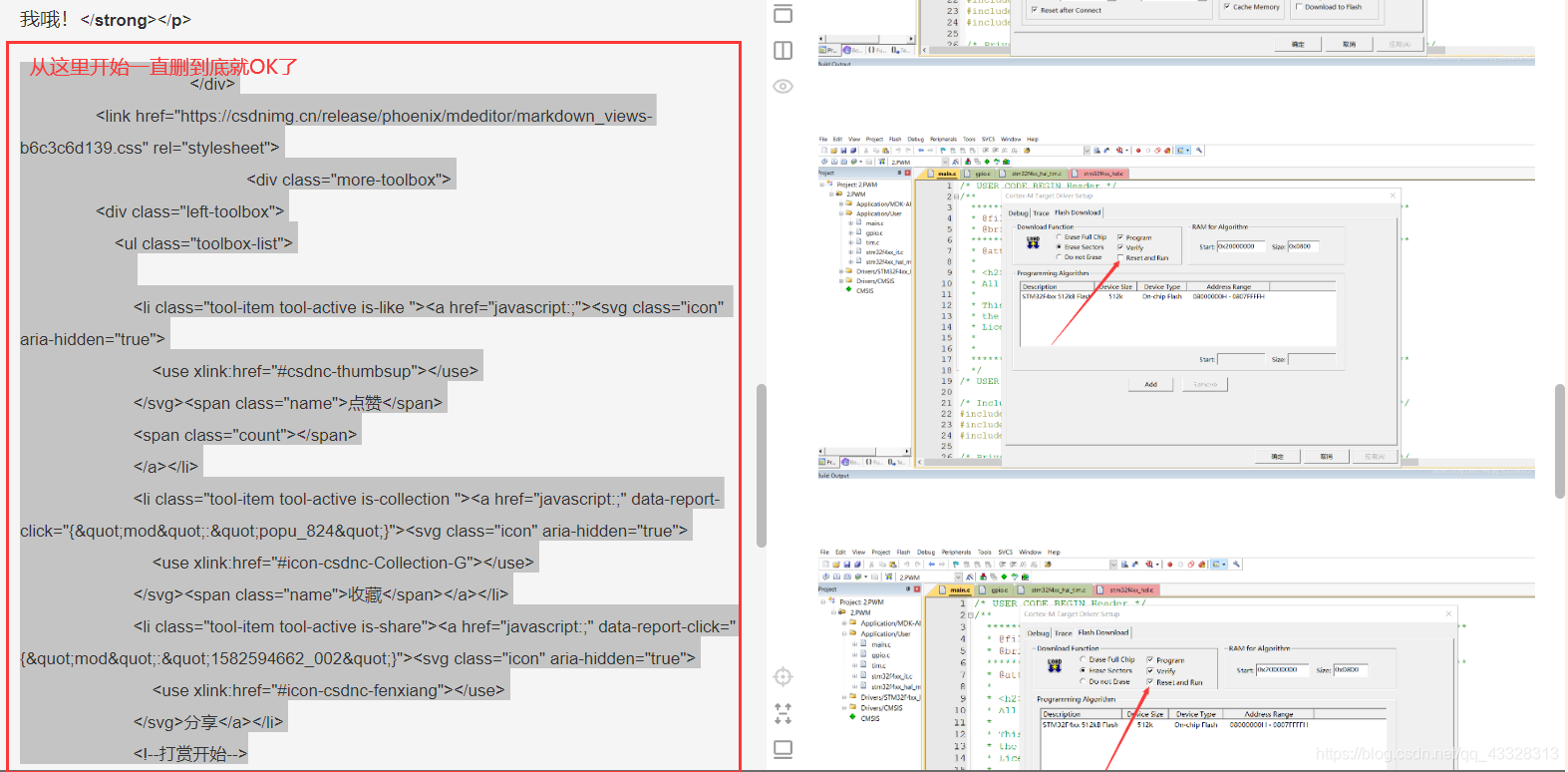
Task: Toggle Reset after Connect checkbox in top screenshot
Action: tap(1035, 10)
